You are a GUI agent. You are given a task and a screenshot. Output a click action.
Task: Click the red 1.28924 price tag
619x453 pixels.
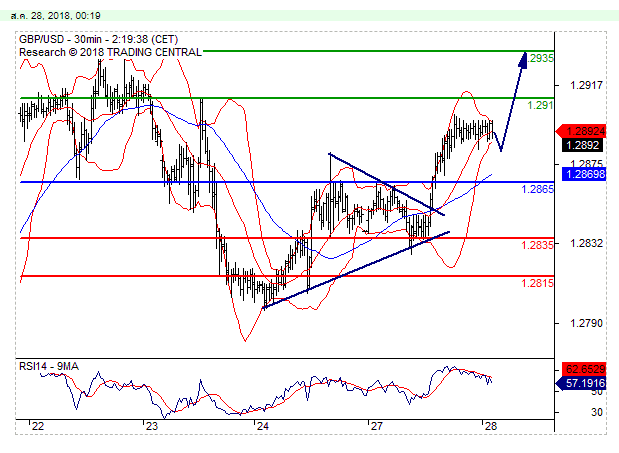pyautogui.click(x=583, y=131)
